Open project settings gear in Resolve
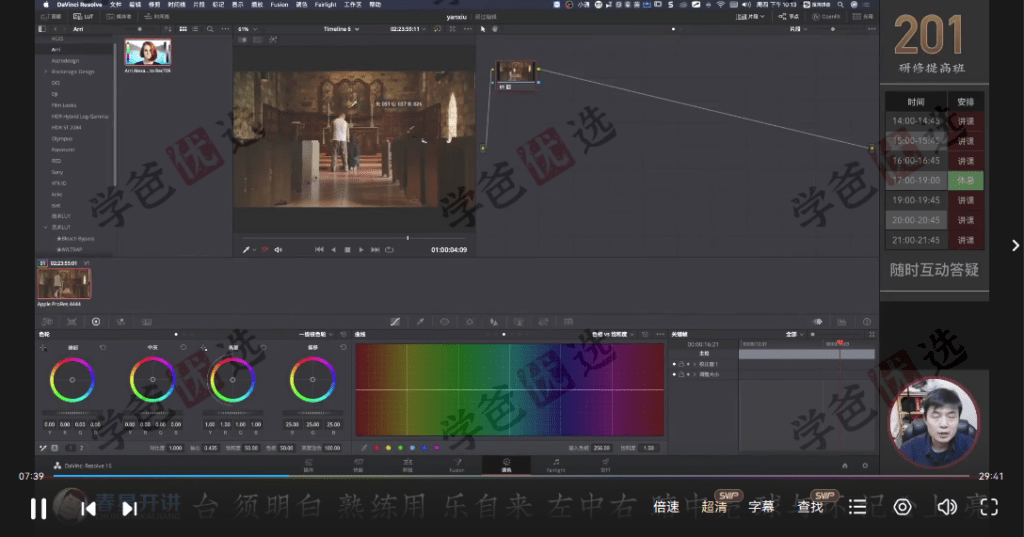Screen dimensions: 1024x537 [x=865, y=466]
